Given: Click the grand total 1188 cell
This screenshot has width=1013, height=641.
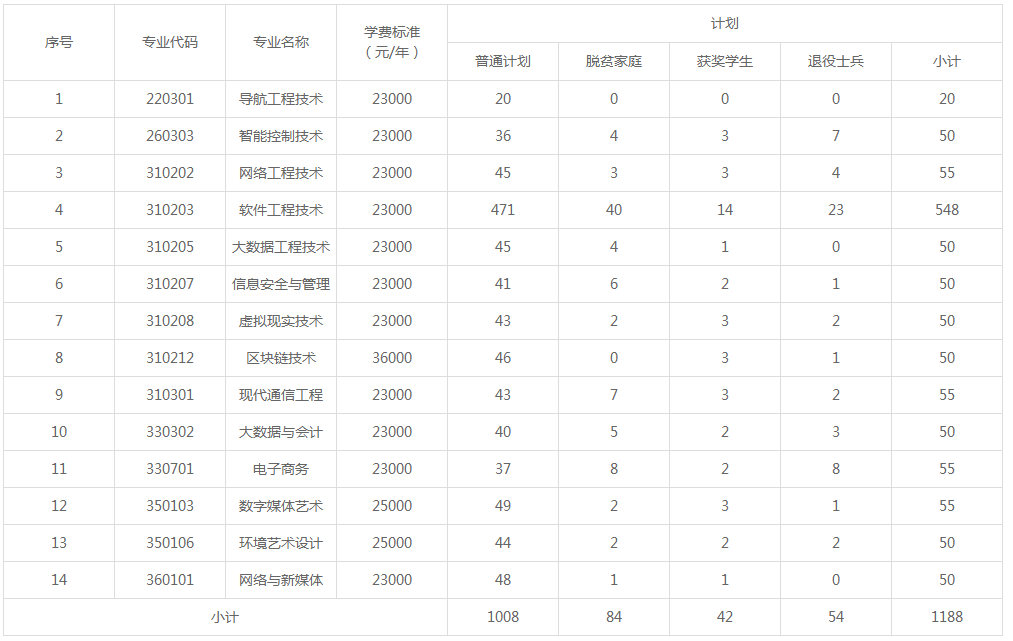Looking at the screenshot, I should (947, 617).
